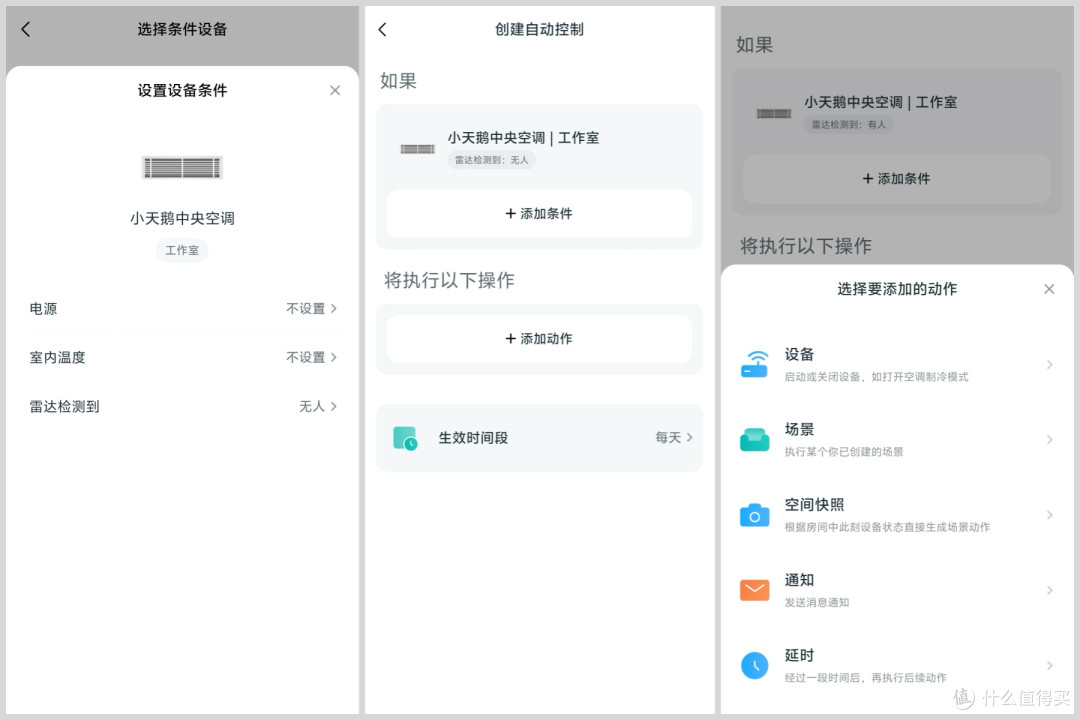This screenshot has height=720, width=1080.
Task: Expand 设备 action with its chevron
Action: click(x=1050, y=364)
